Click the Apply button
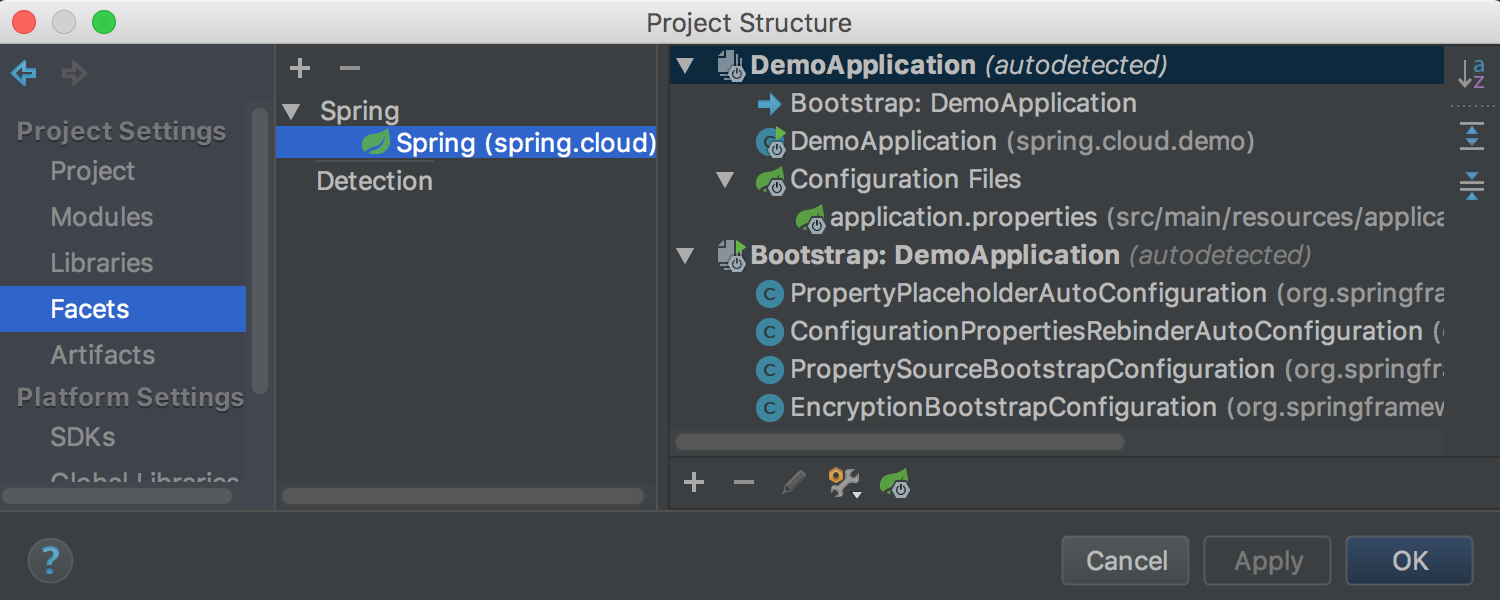The height and width of the screenshot is (600, 1500). click(x=1268, y=560)
